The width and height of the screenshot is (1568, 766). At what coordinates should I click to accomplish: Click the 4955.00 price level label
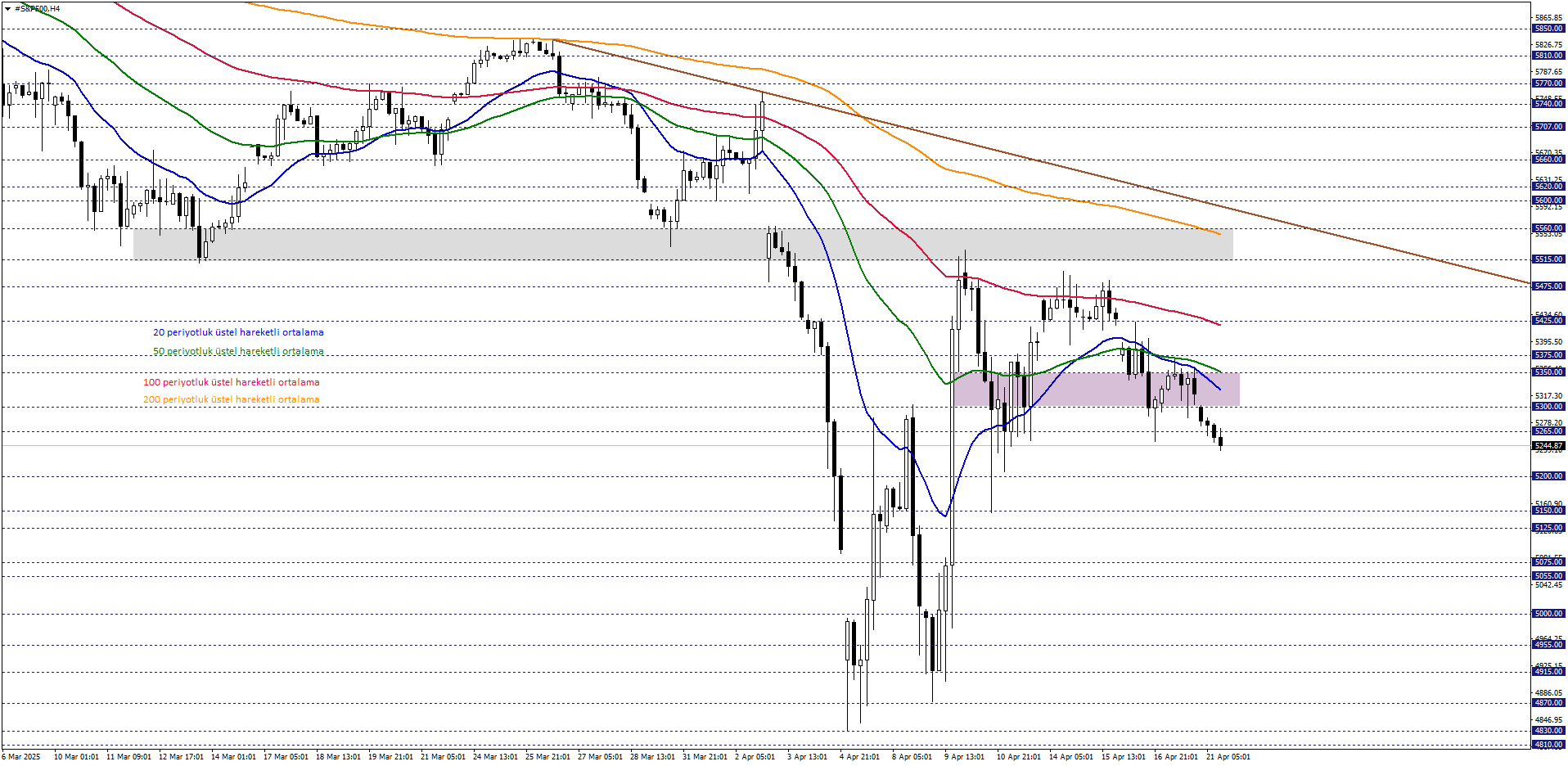pyautogui.click(x=1548, y=645)
